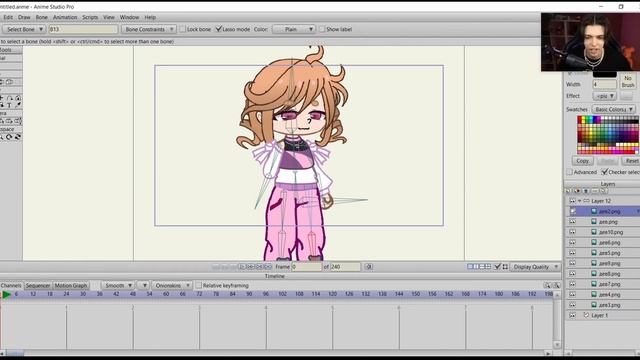
Task: Open the Display Quality dropdown
Action: [535, 267]
